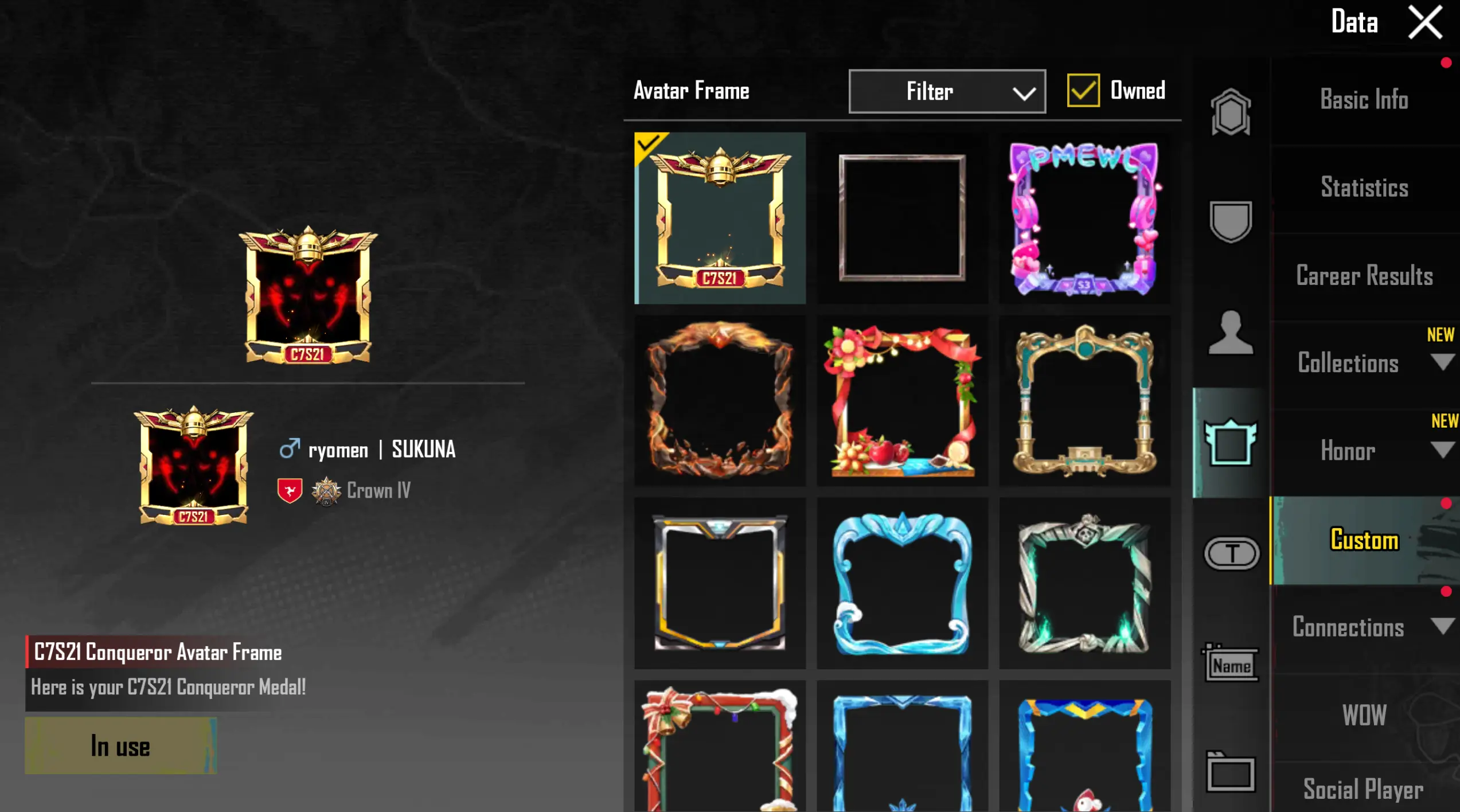
Task: Select the PMEWL pink avatar frame
Action: click(1084, 218)
